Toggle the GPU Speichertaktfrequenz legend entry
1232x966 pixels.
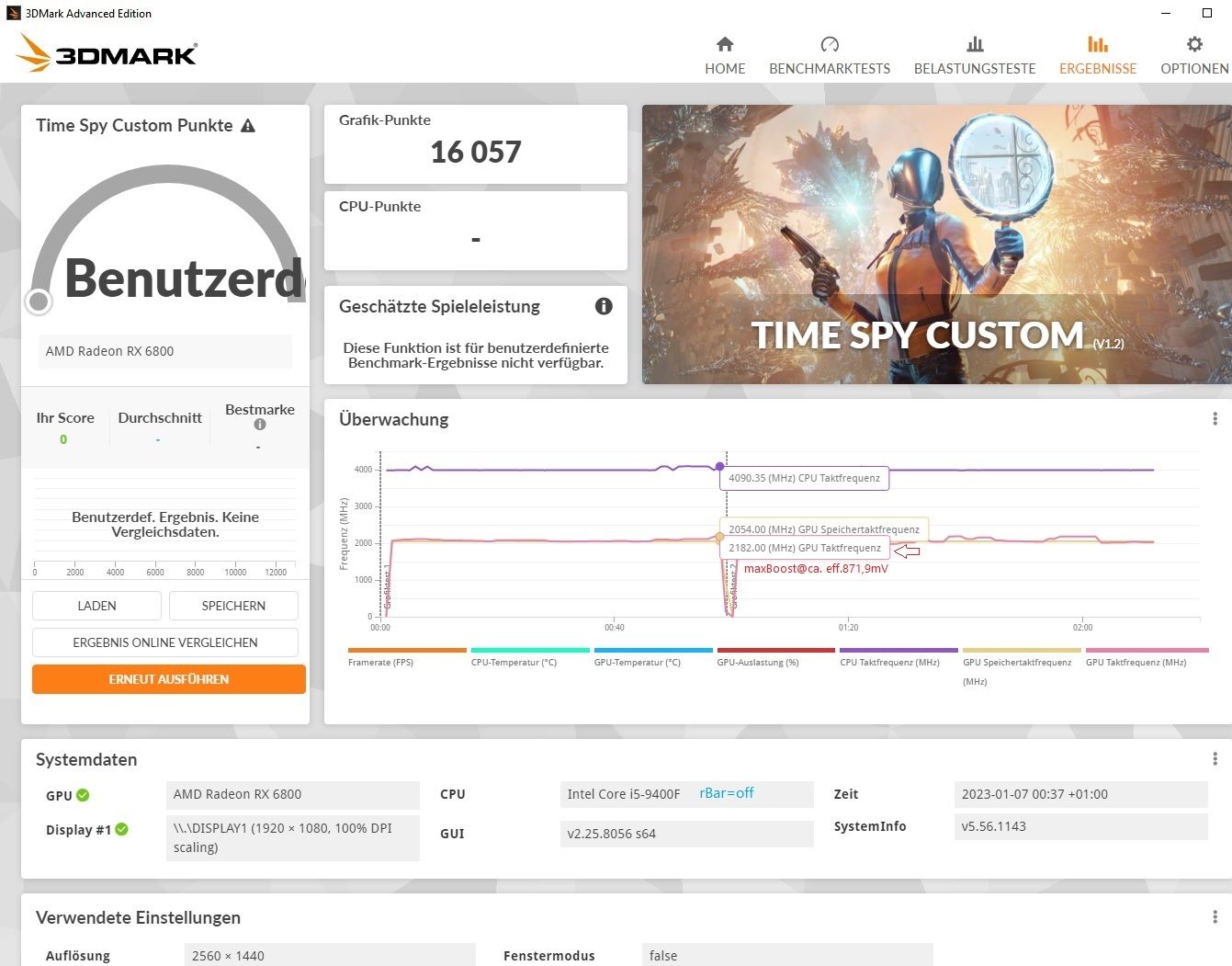(x=1022, y=667)
